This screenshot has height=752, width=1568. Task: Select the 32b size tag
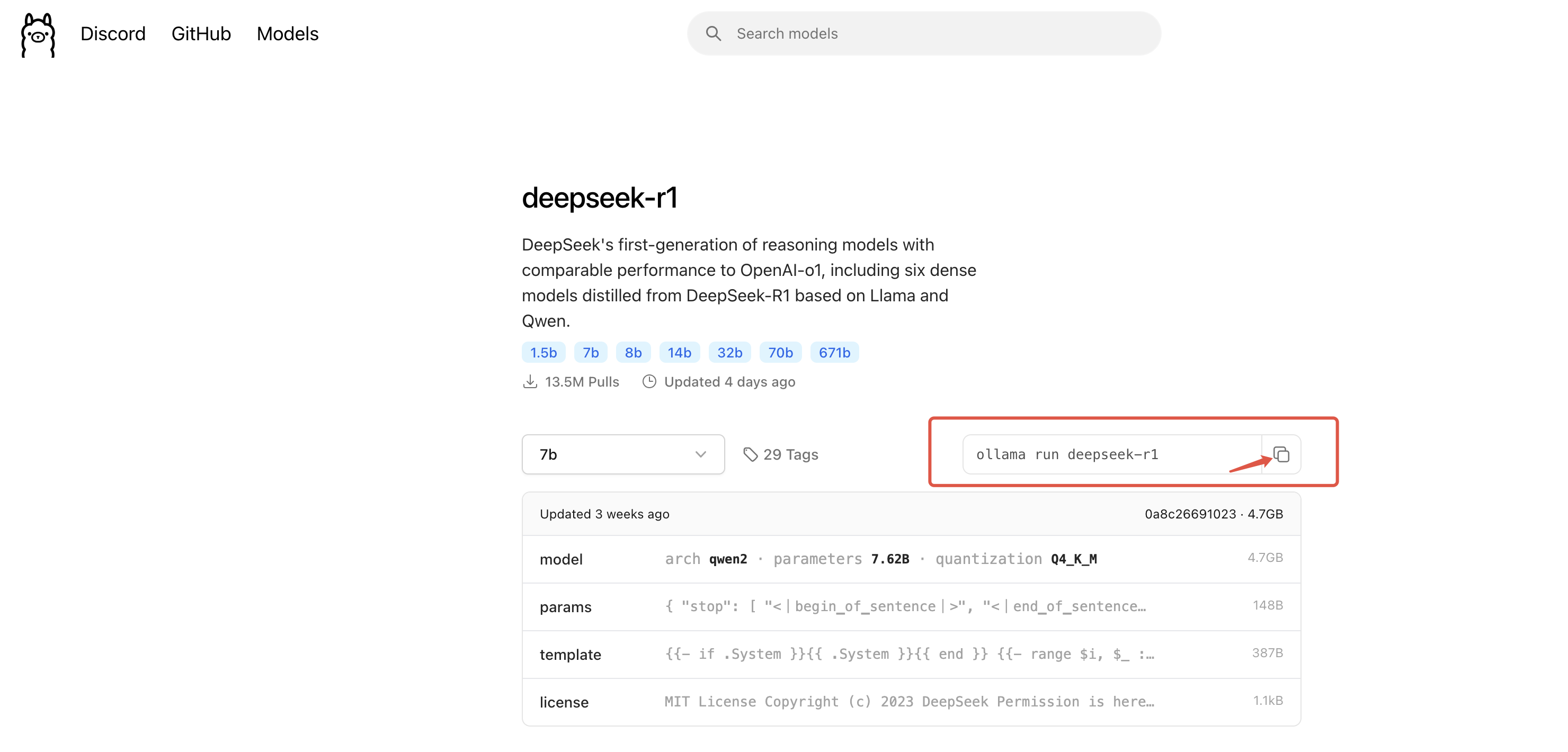click(729, 352)
